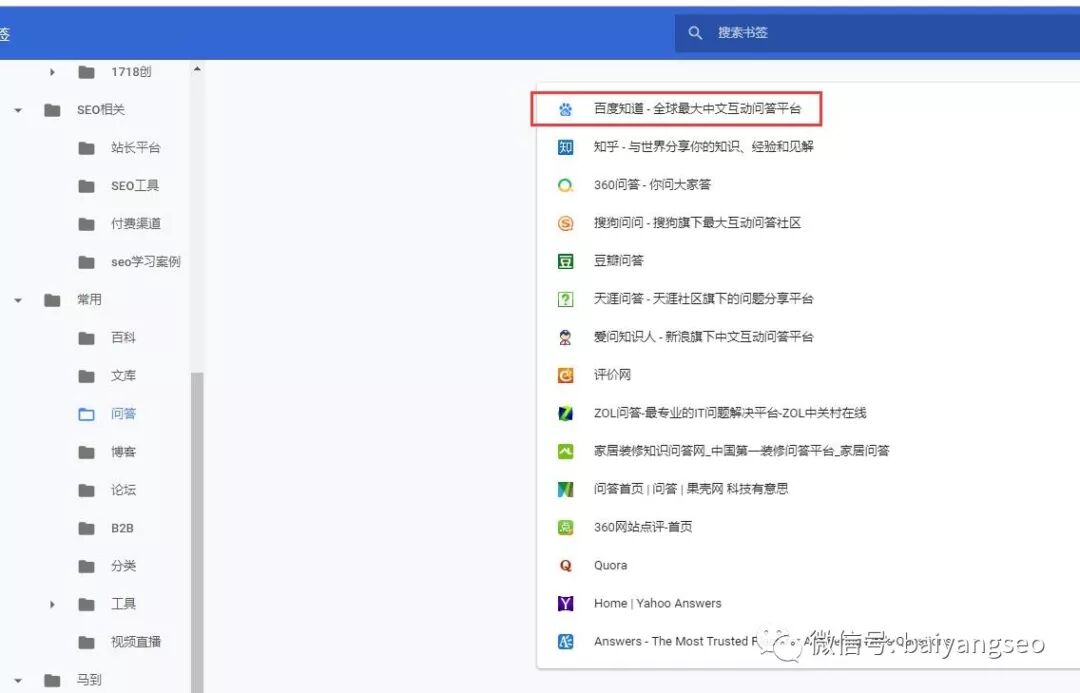1080x693 pixels.
Task: Open Home | Yahoo Answers bookmark
Action: coord(658,603)
